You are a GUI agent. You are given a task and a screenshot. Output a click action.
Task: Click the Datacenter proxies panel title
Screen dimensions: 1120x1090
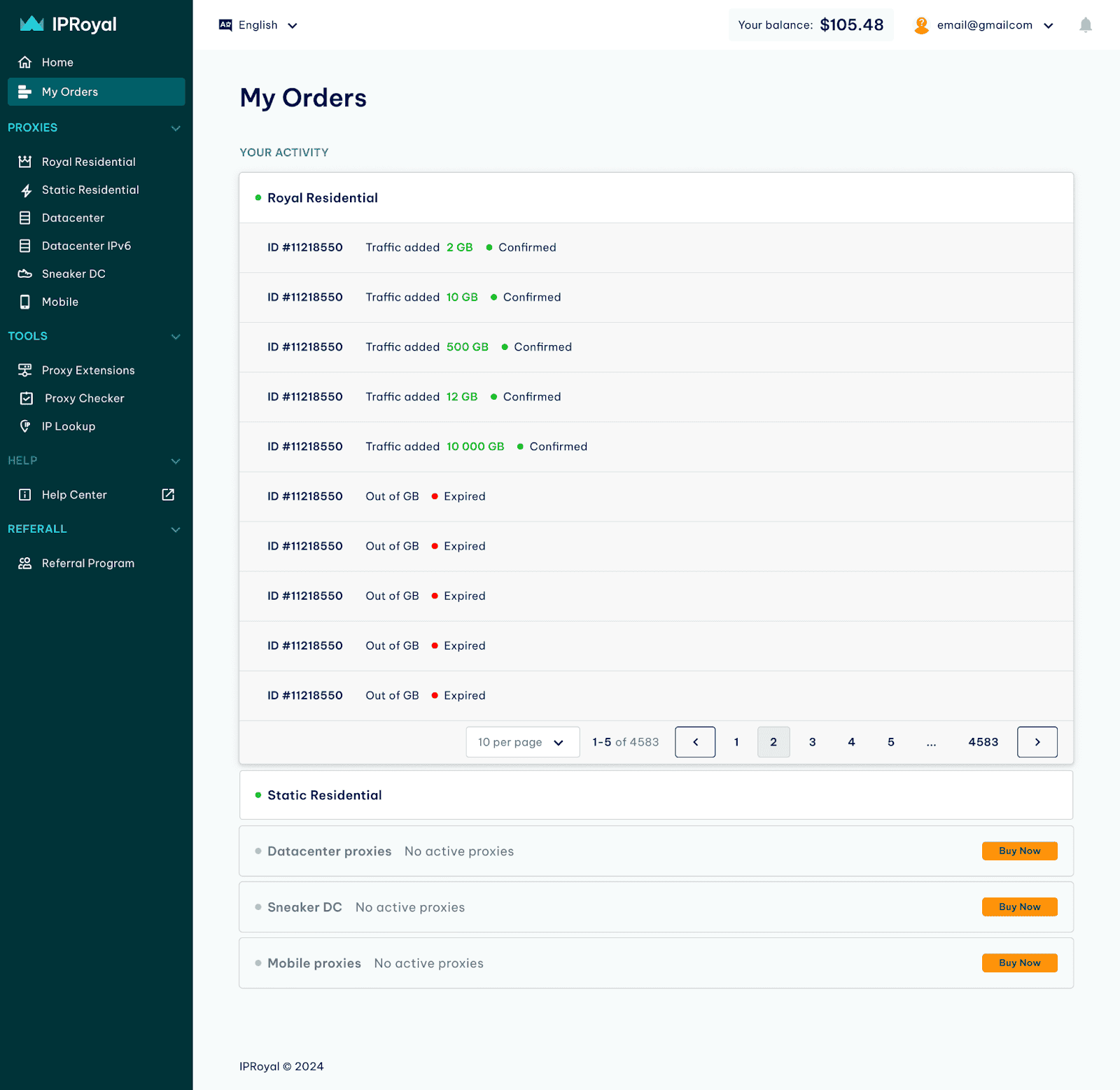[329, 851]
